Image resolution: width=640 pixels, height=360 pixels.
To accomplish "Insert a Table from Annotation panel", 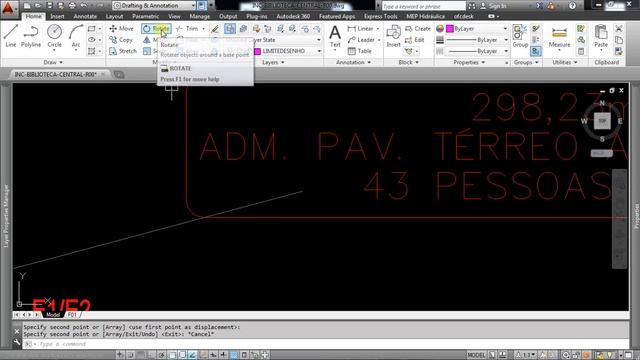I will click(360, 51).
